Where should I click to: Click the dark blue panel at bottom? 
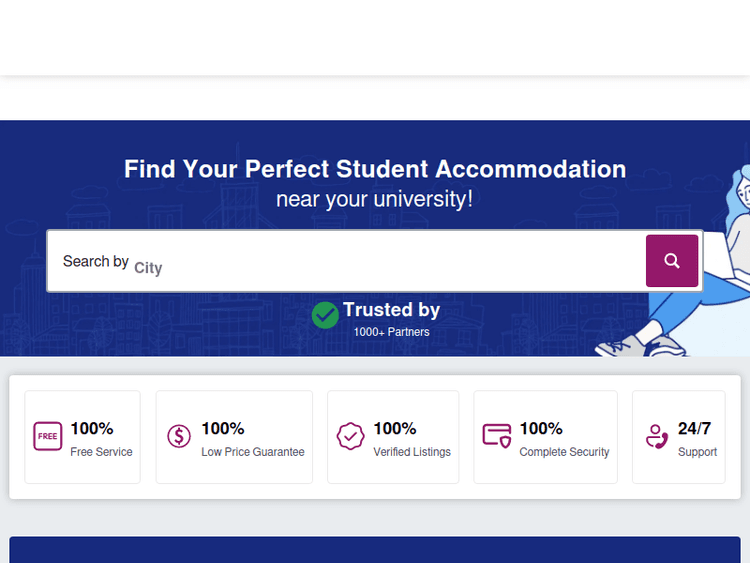point(375,550)
